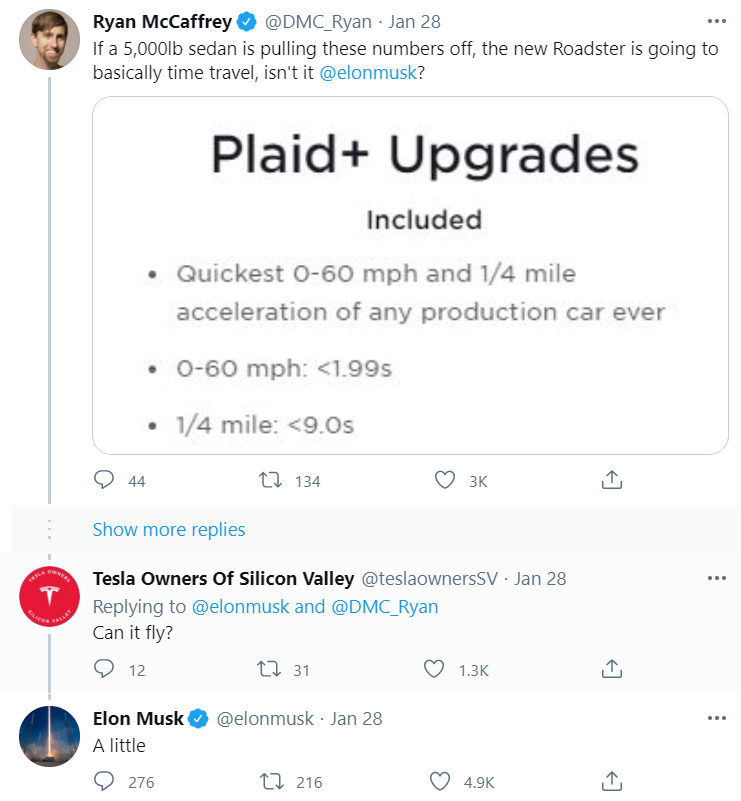Expand Show more replies
The width and height of the screenshot is (741, 801).
coord(169,530)
